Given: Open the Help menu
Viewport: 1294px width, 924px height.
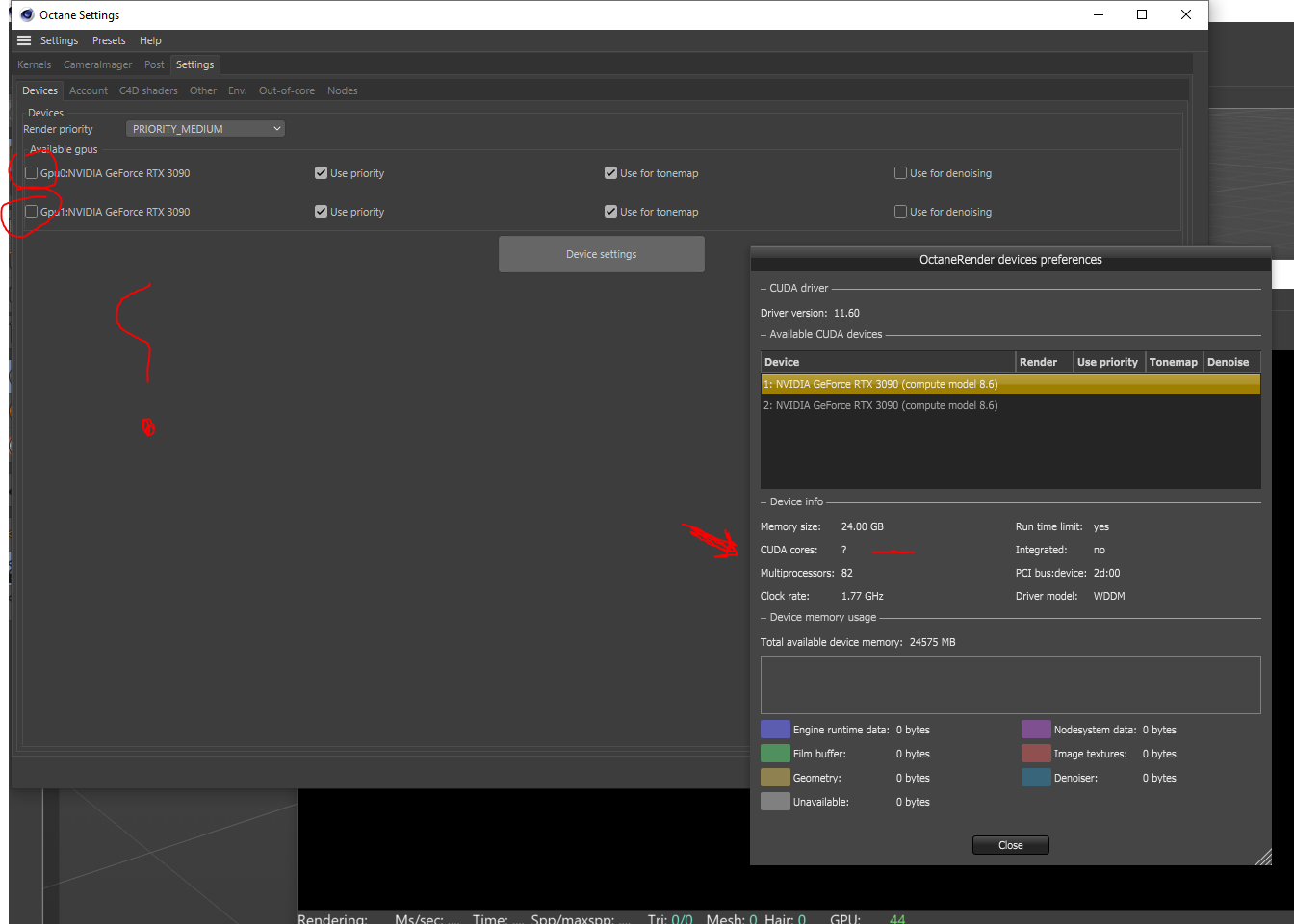Looking at the screenshot, I should (150, 40).
